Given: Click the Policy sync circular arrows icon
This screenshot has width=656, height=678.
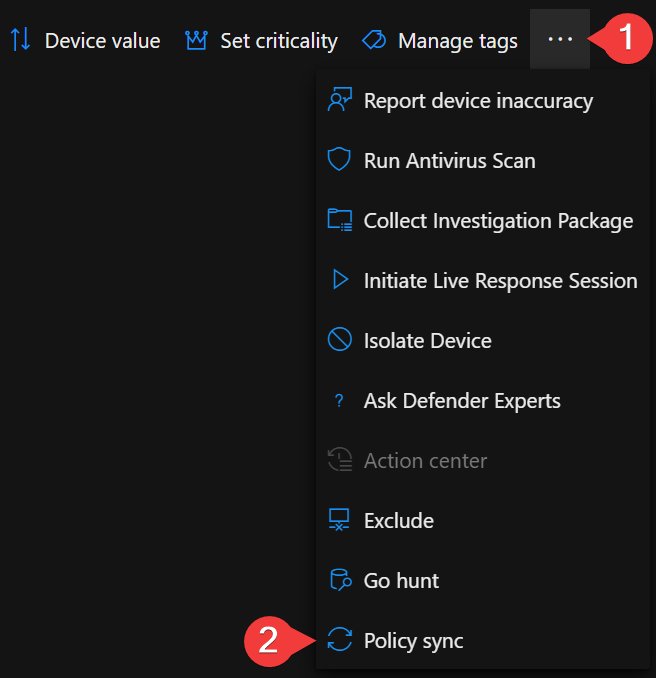Looking at the screenshot, I should coord(340,639).
